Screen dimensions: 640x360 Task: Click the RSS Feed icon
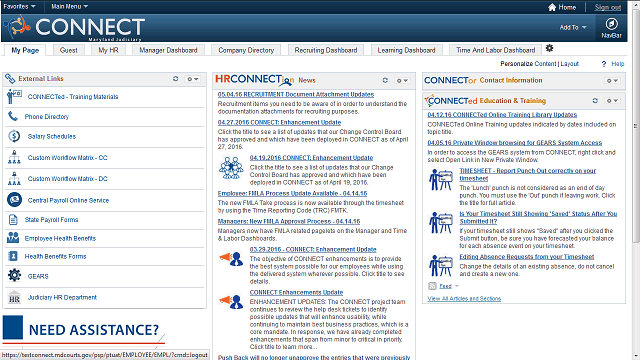(432, 286)
